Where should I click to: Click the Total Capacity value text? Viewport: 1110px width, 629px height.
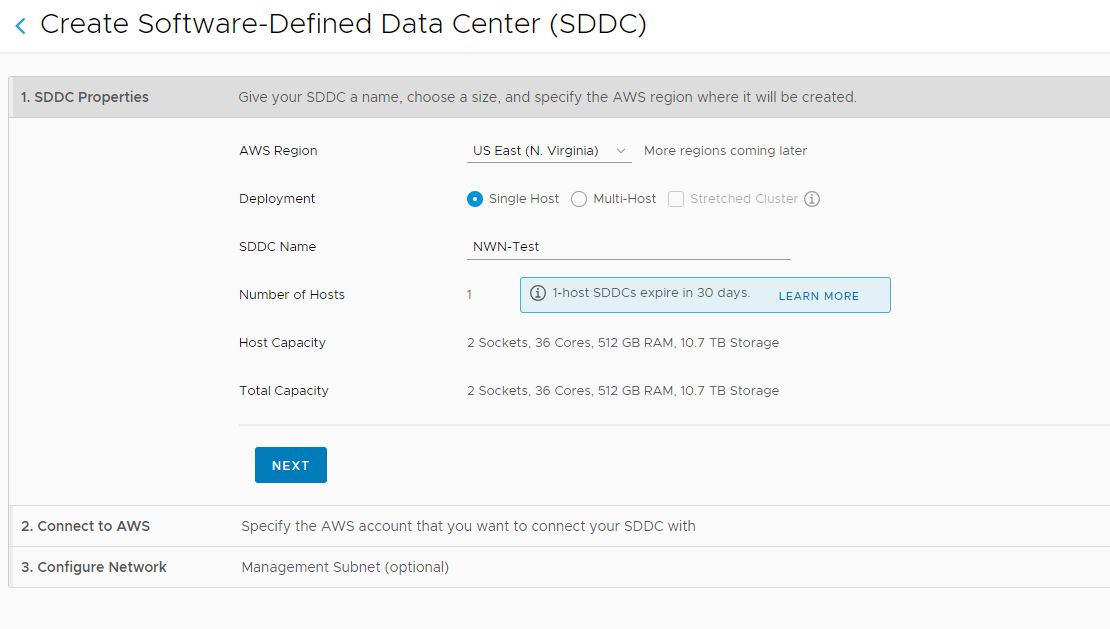tap(622, 391)
